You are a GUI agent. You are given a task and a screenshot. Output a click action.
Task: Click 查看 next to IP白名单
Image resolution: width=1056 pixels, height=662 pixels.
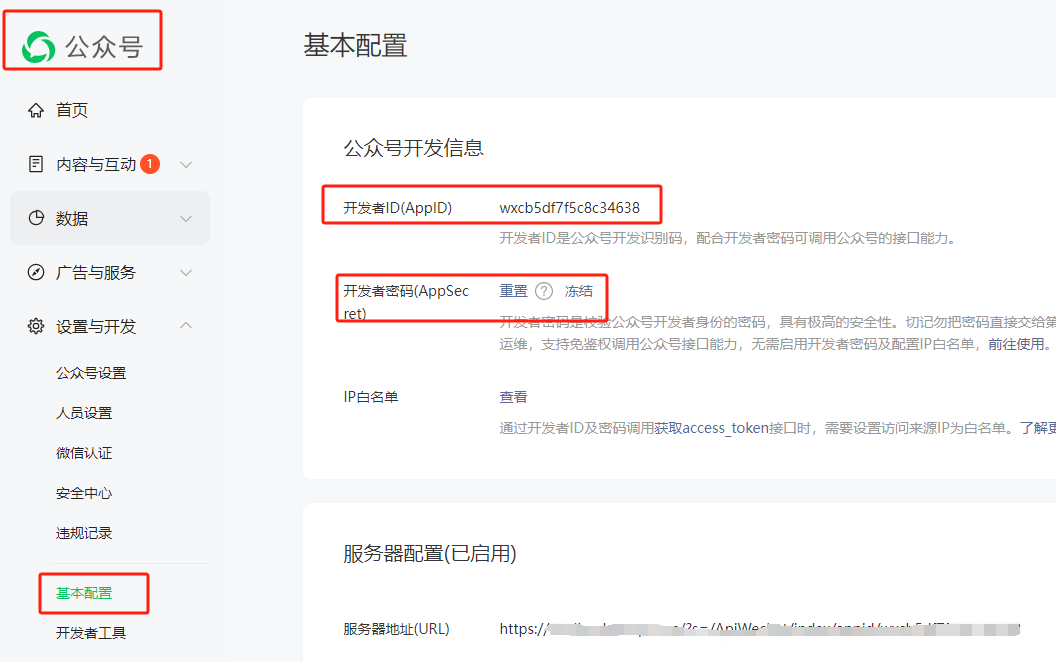tap(513, 397)
